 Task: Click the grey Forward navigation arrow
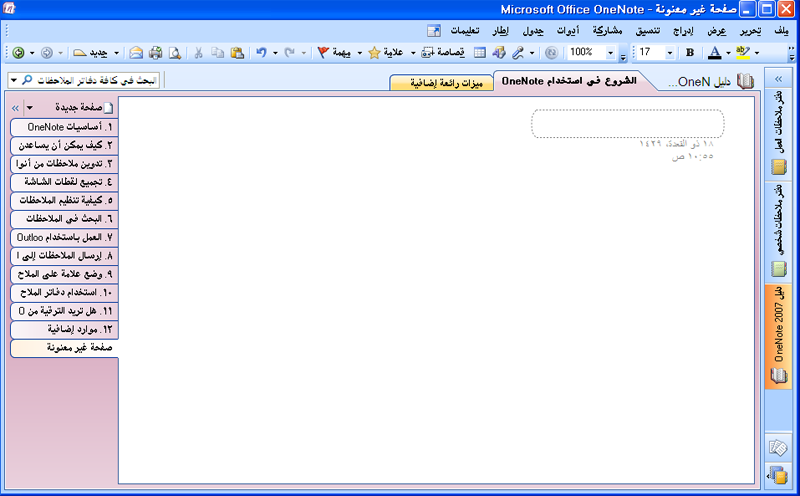[46, 53]
